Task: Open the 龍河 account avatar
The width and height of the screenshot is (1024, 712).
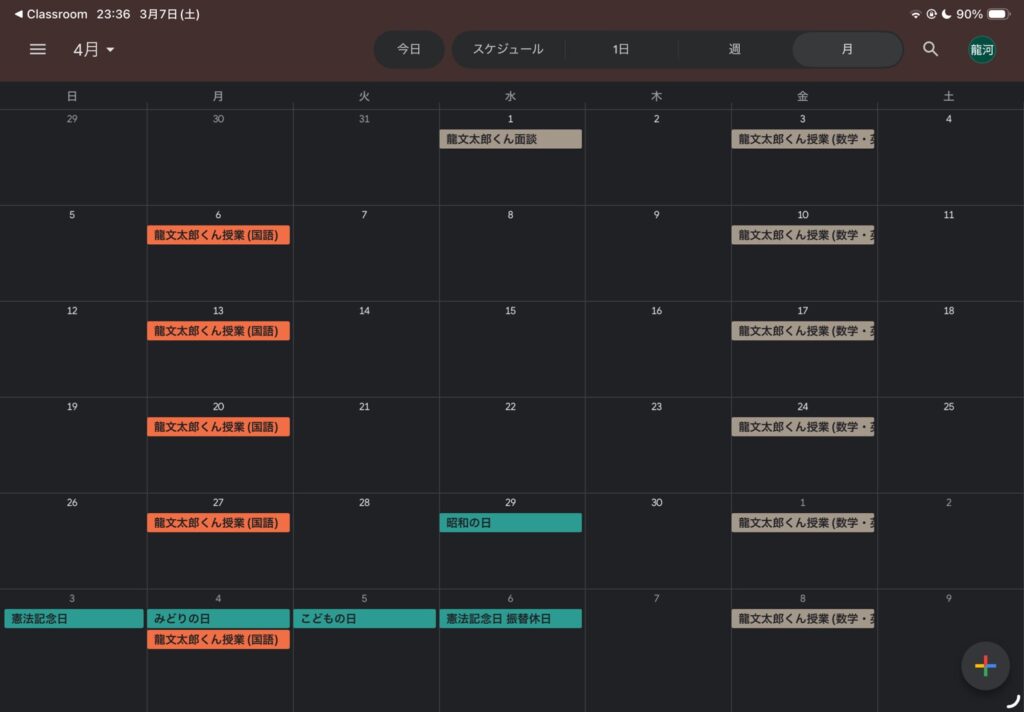Action: click(981, 49)
